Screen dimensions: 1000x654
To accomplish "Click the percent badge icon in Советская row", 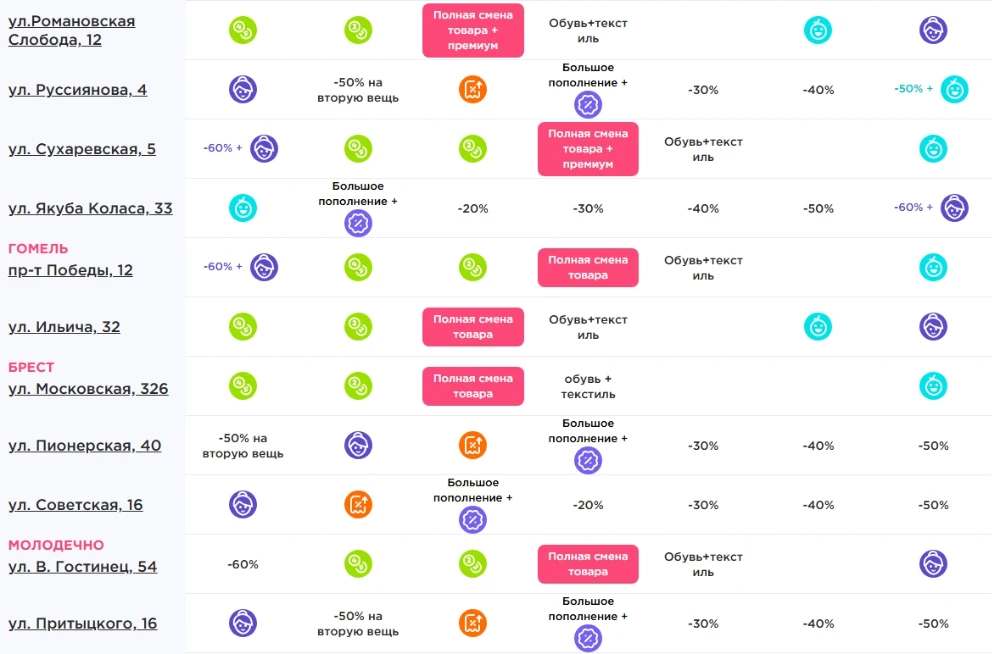I will coord(473,520).
